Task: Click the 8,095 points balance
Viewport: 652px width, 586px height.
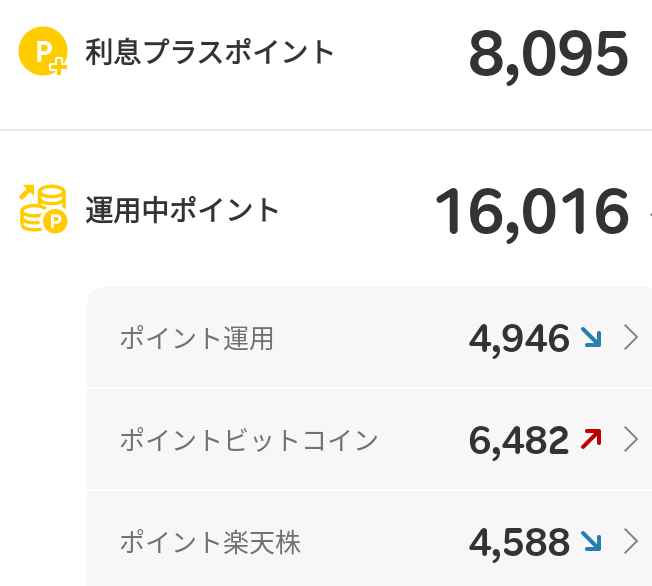Action: 548,55
